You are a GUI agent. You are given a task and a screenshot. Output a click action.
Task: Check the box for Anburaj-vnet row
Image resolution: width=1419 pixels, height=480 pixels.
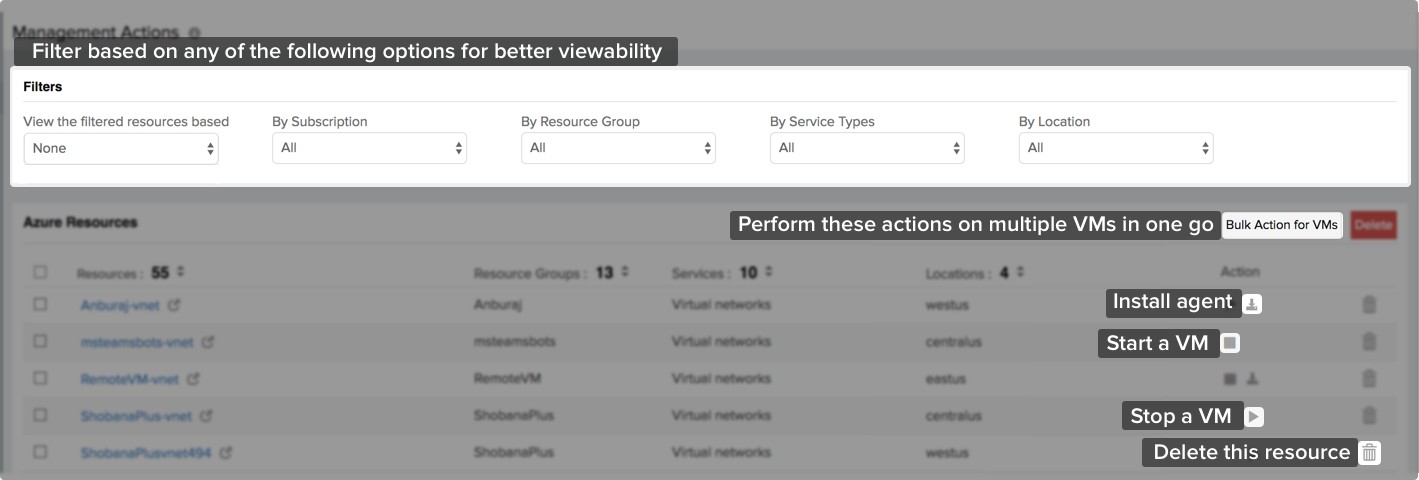tap(40, 304)
